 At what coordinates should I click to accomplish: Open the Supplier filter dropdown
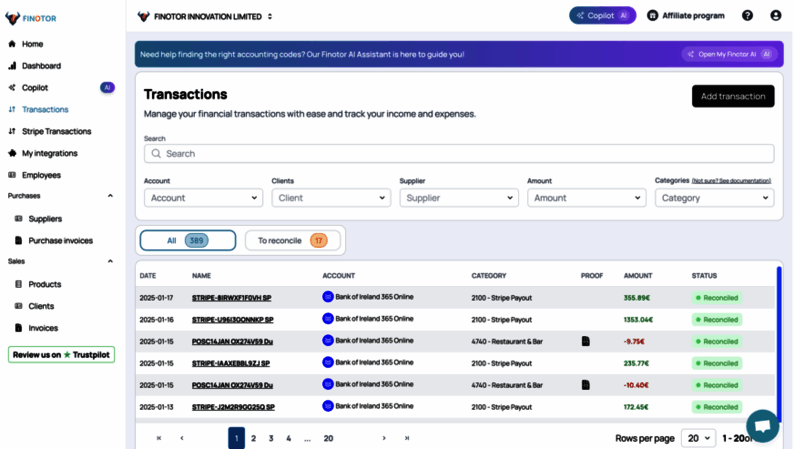(x=459, y=198)
